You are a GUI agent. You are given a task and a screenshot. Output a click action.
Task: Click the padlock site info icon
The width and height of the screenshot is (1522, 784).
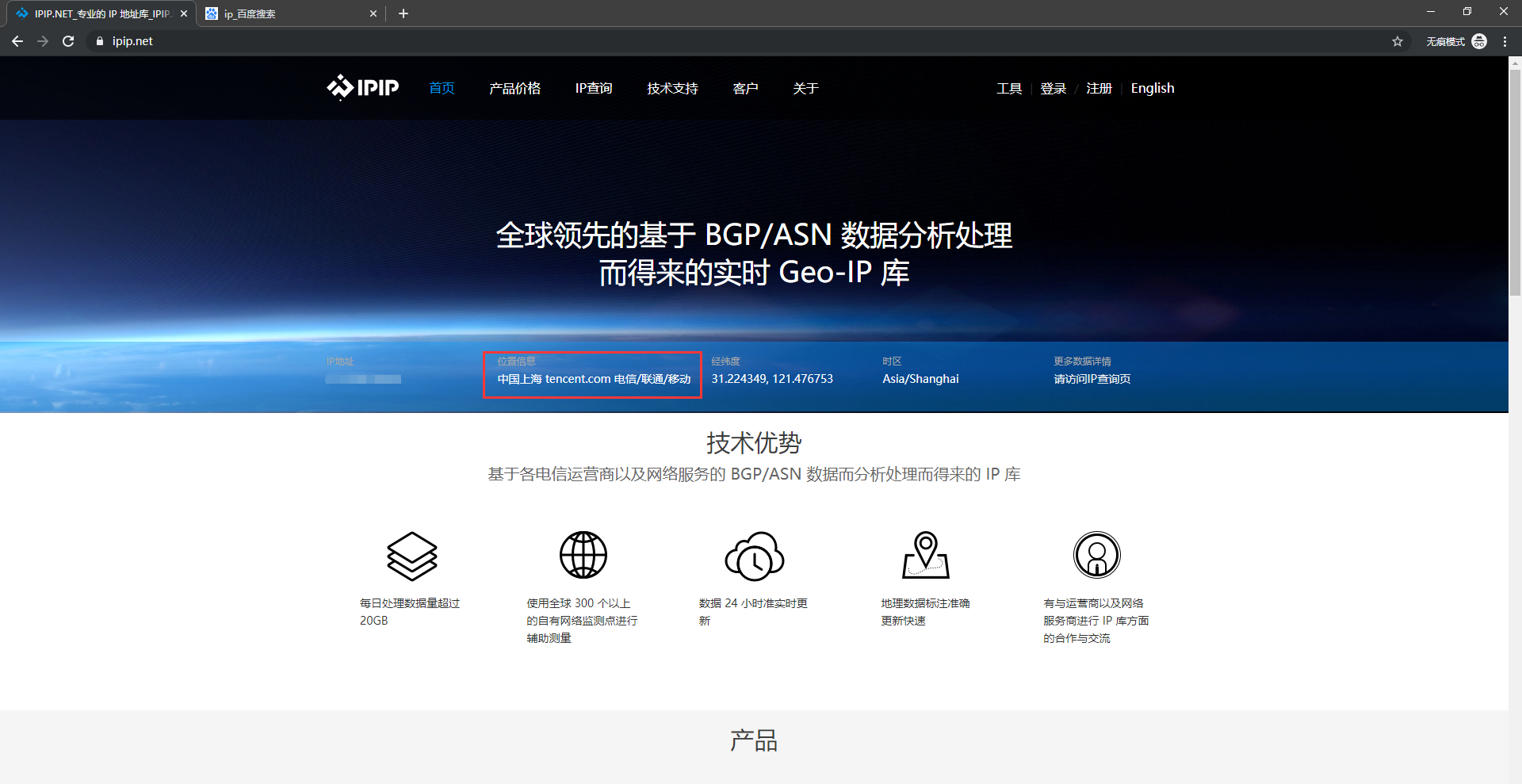99,41
